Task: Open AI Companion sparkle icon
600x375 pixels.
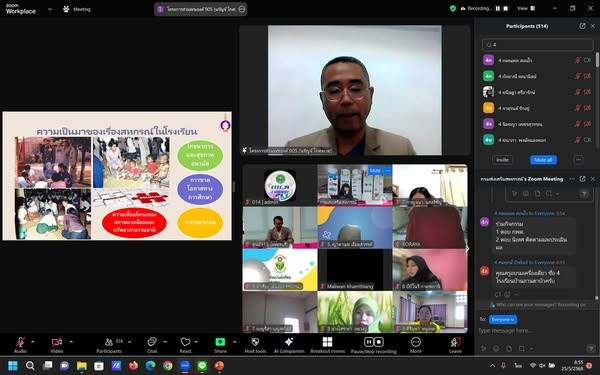Action: (289, 342)
